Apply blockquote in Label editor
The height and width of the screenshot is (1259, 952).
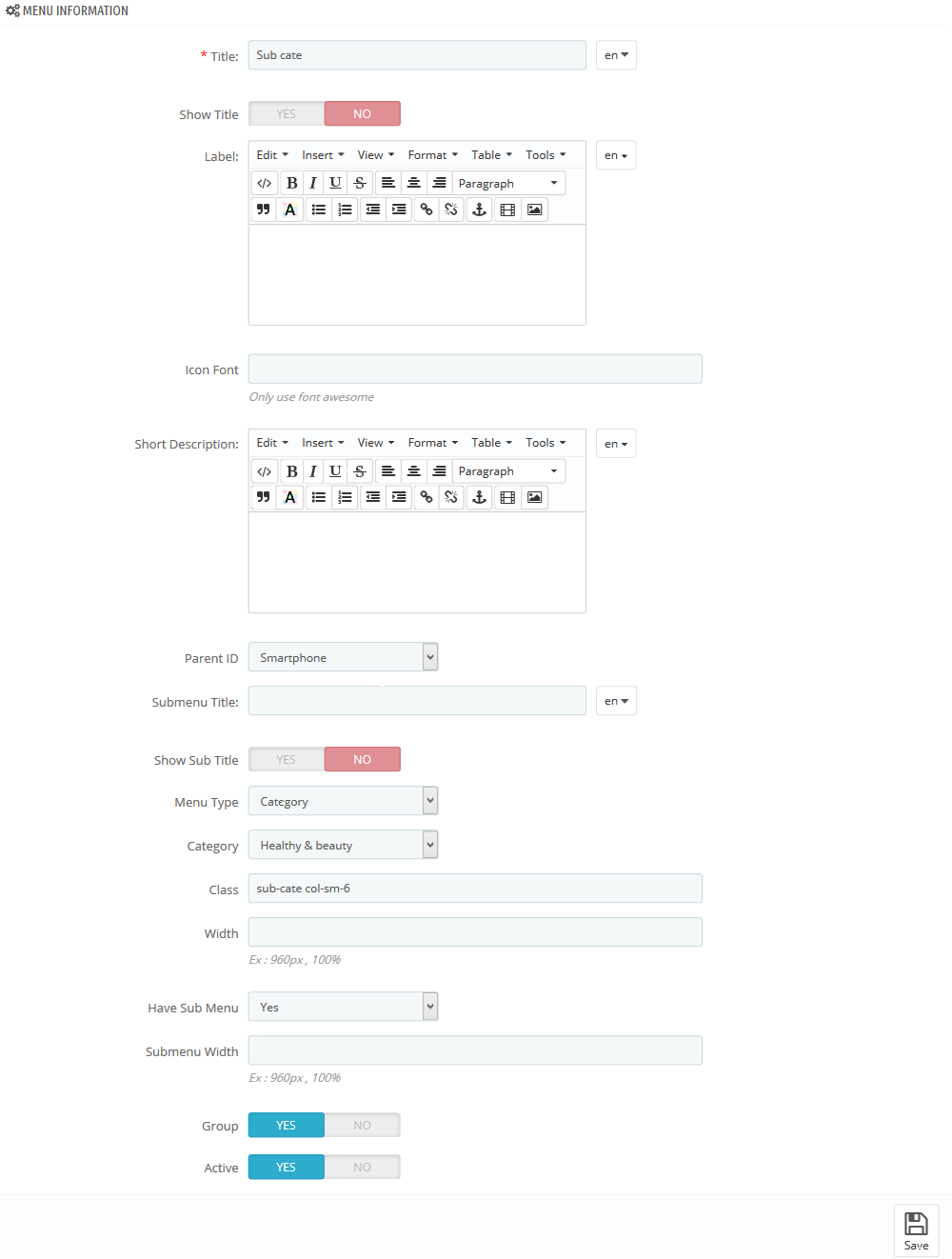pyautogui.click(x=264, y=210)
